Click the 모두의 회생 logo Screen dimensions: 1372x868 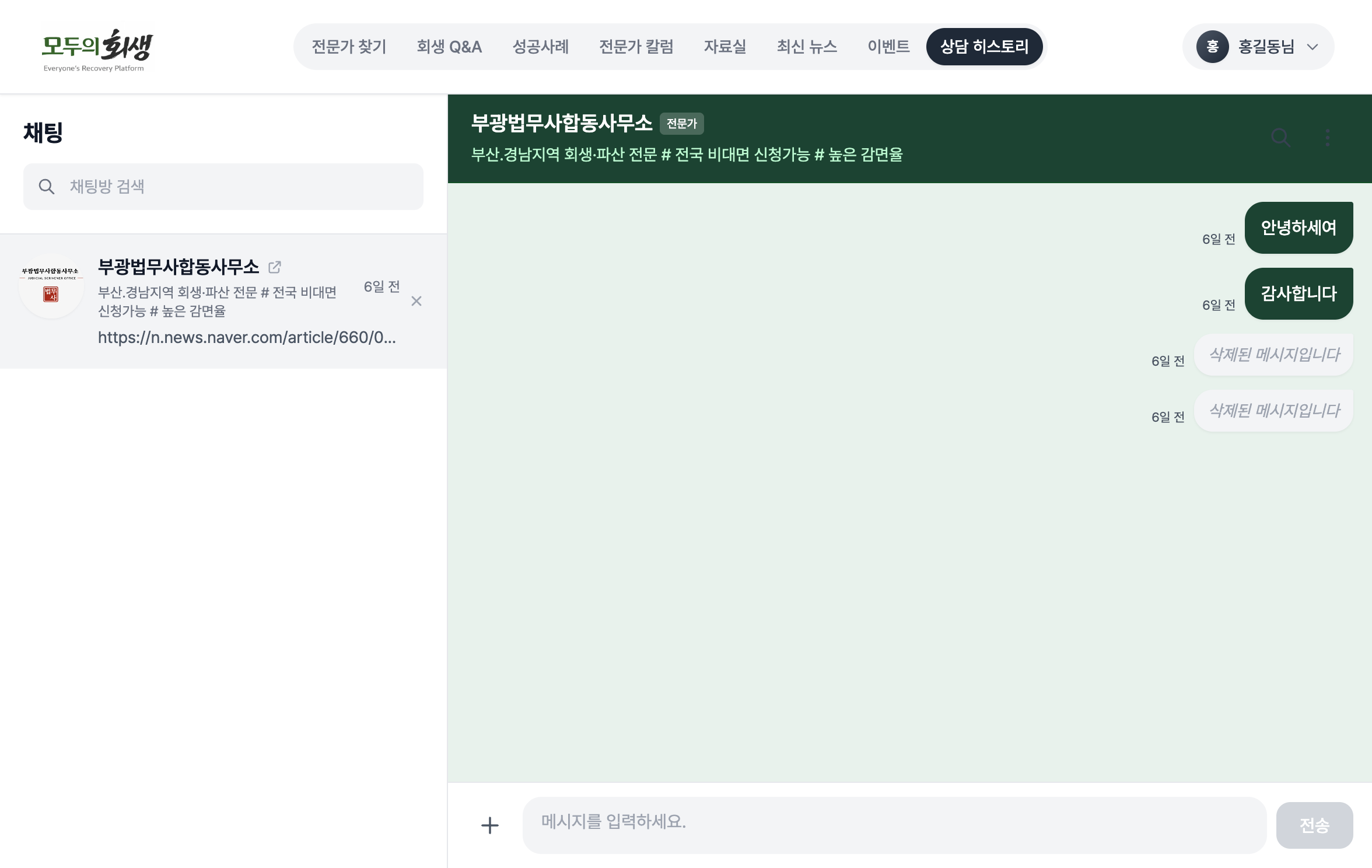(96, 49)
